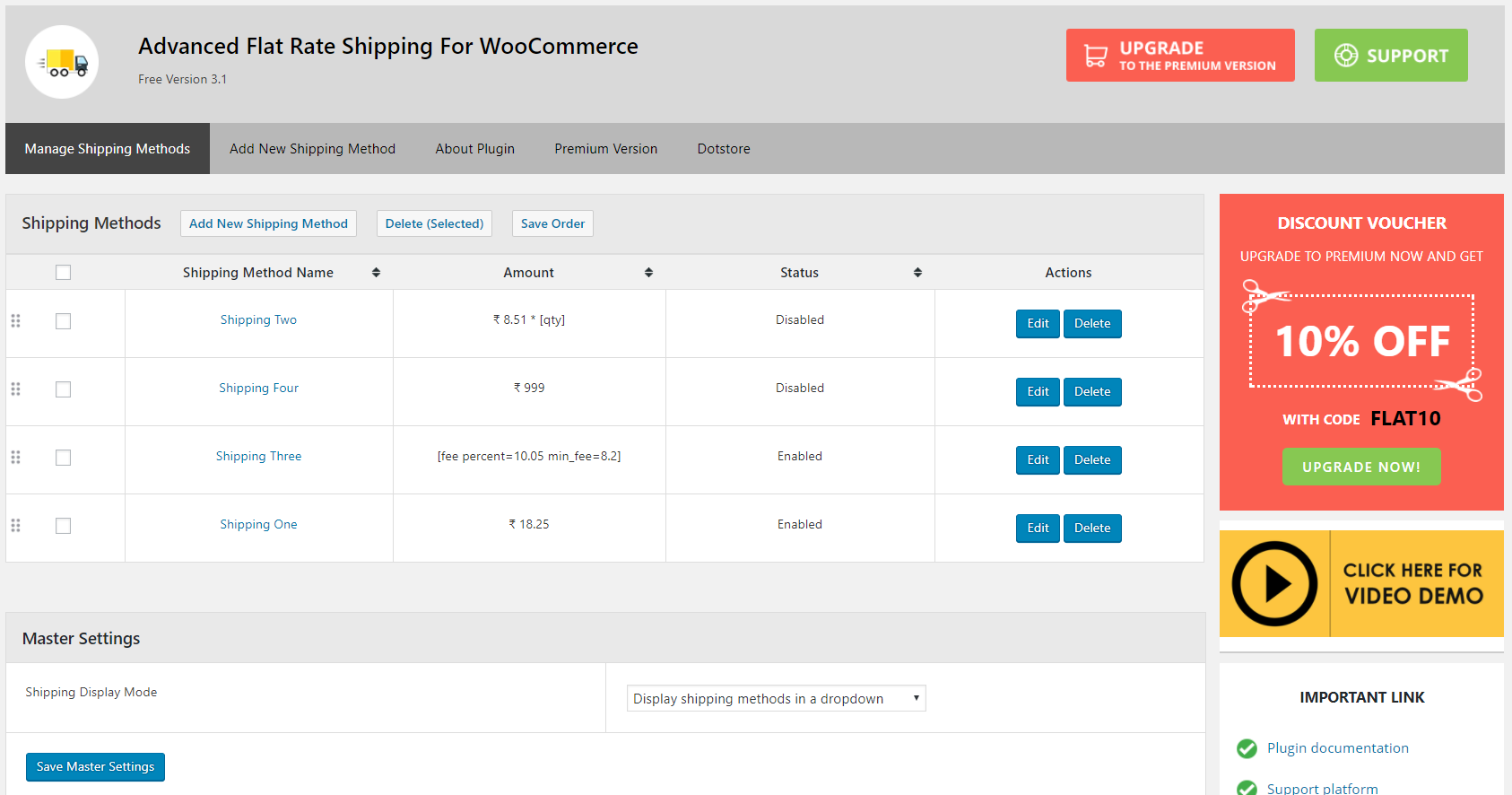Grab drag handle for Shipping One row
1512x795 pixels.
[x=15, y=525]
